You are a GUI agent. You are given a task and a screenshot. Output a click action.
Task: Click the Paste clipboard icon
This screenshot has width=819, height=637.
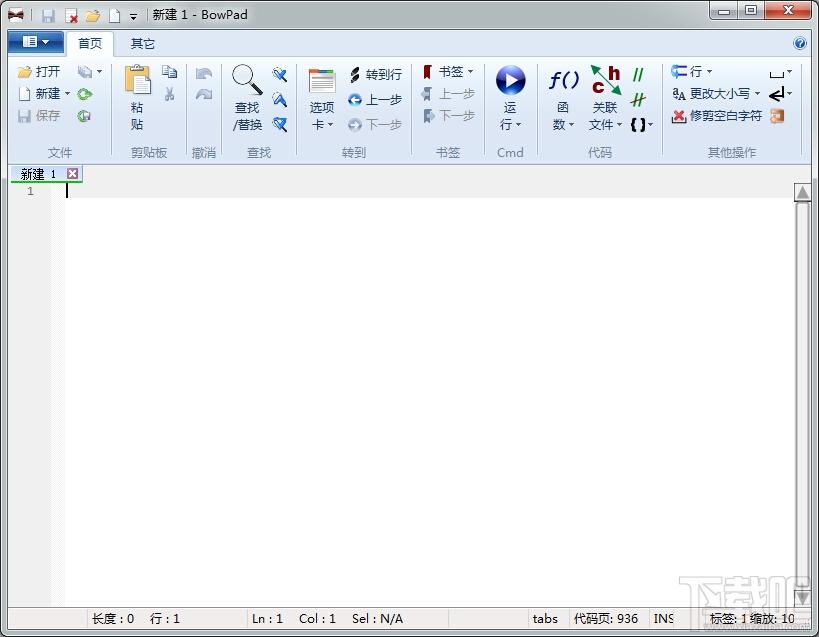[137, 80]
